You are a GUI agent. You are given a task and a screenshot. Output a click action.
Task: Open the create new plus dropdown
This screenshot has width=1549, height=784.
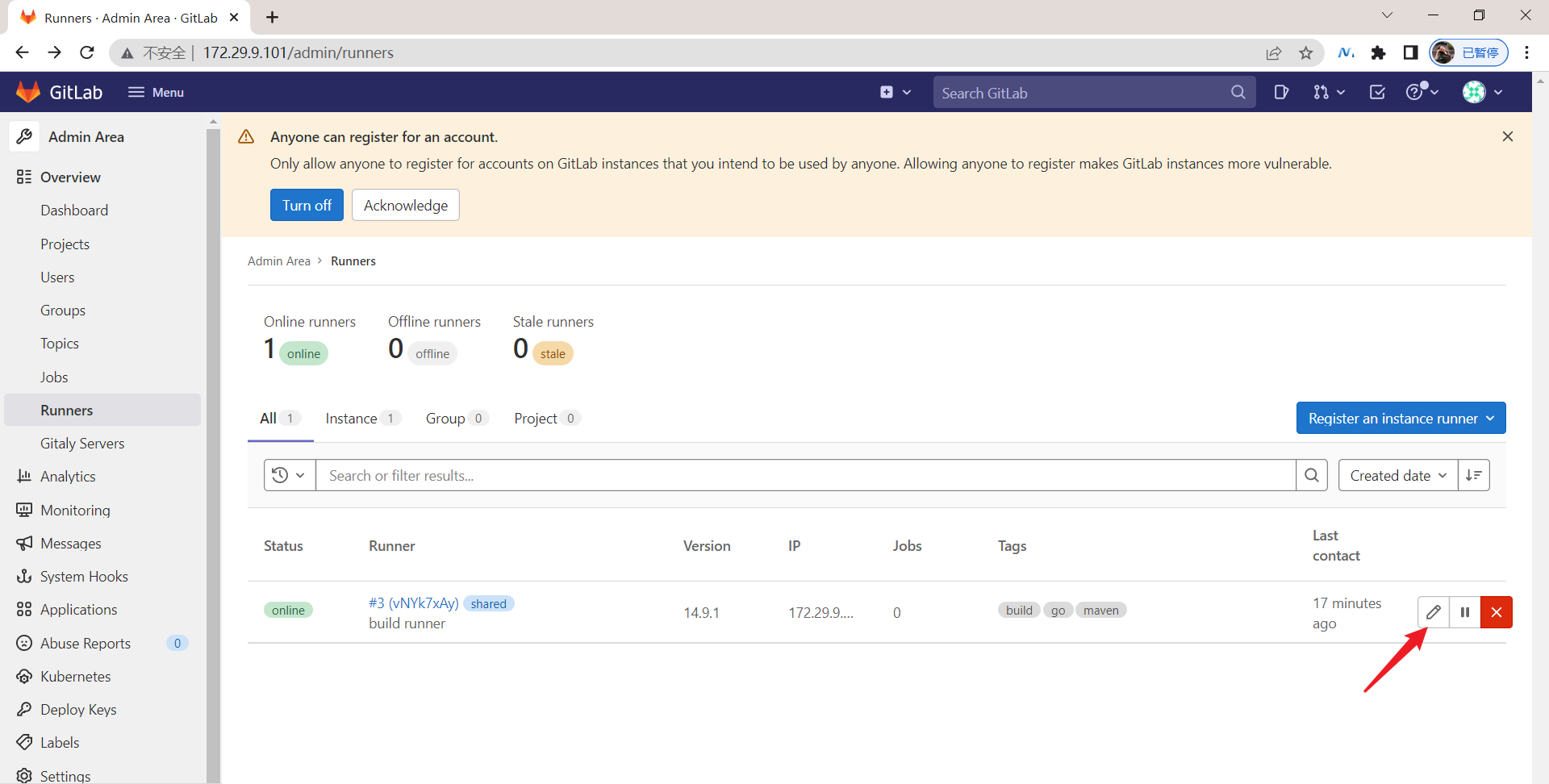pos(896,92)
